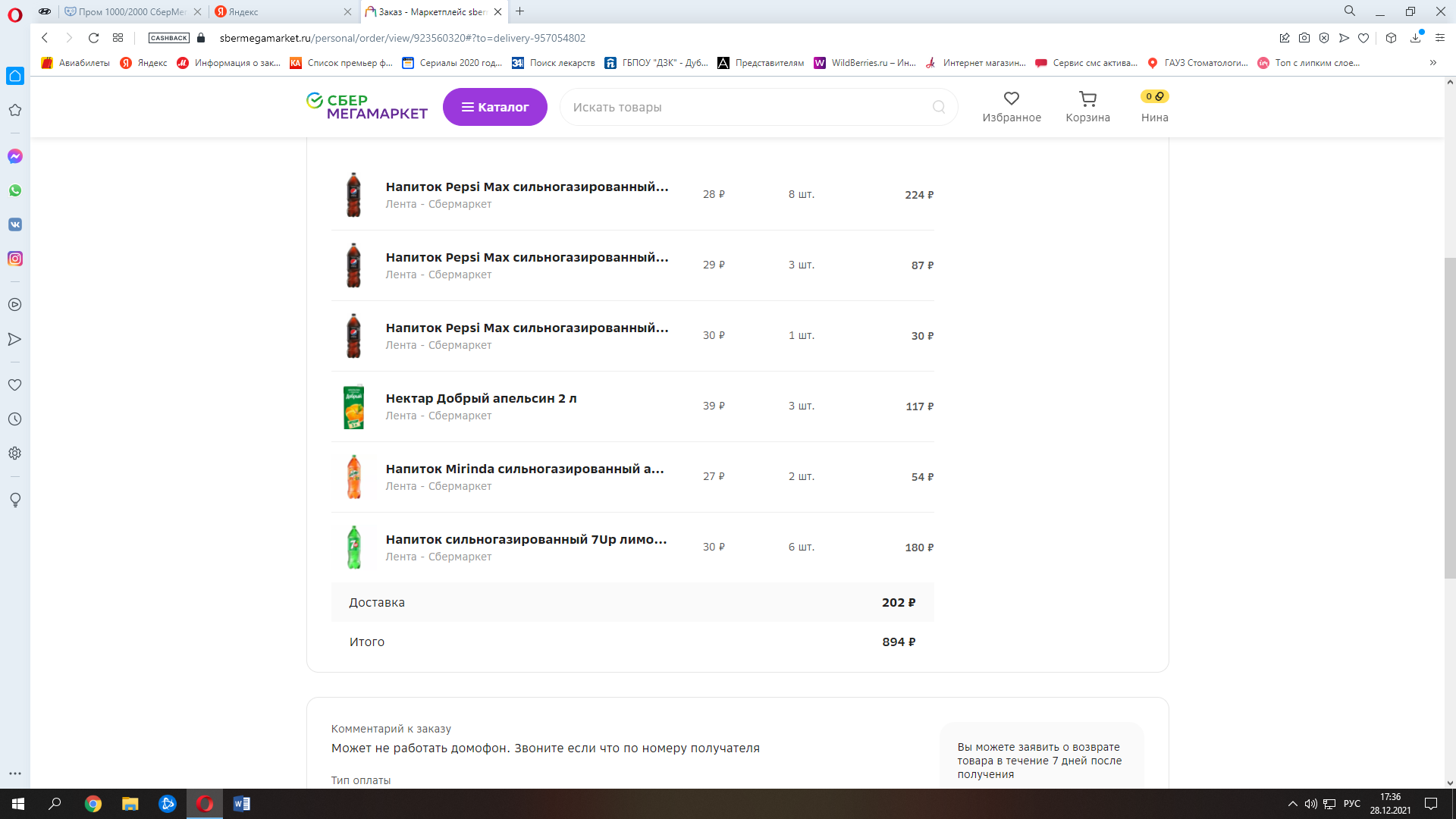Open Нектар Добрый апельсин 2 л product

(481, 398)
